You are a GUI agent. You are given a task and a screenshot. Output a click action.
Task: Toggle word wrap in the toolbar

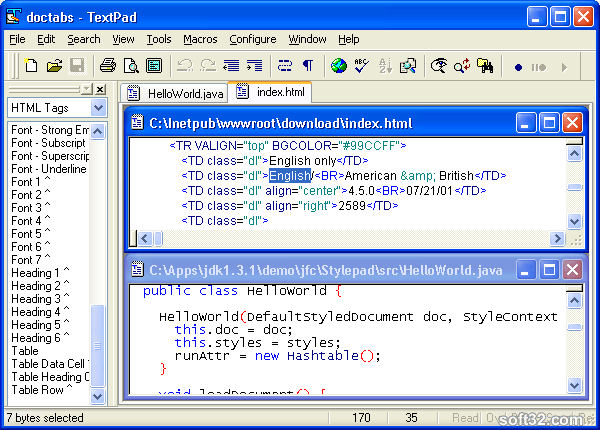[285, 66]
